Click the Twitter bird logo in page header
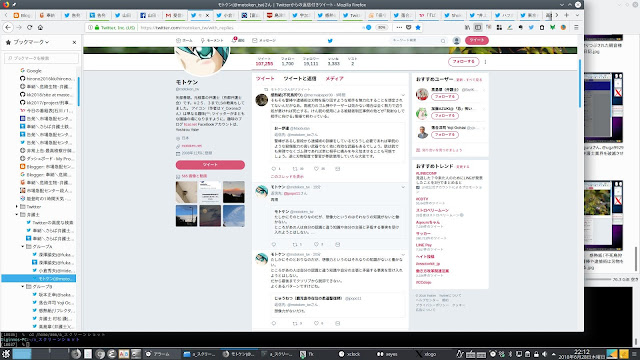 point(330,40)
